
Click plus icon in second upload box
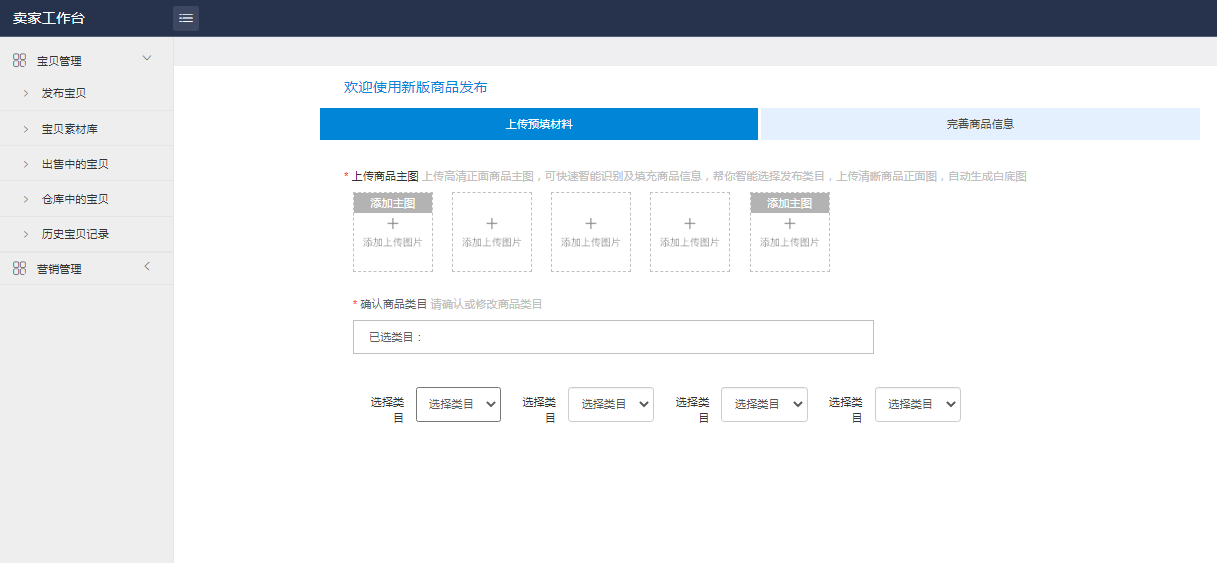(x=492, y=224)
